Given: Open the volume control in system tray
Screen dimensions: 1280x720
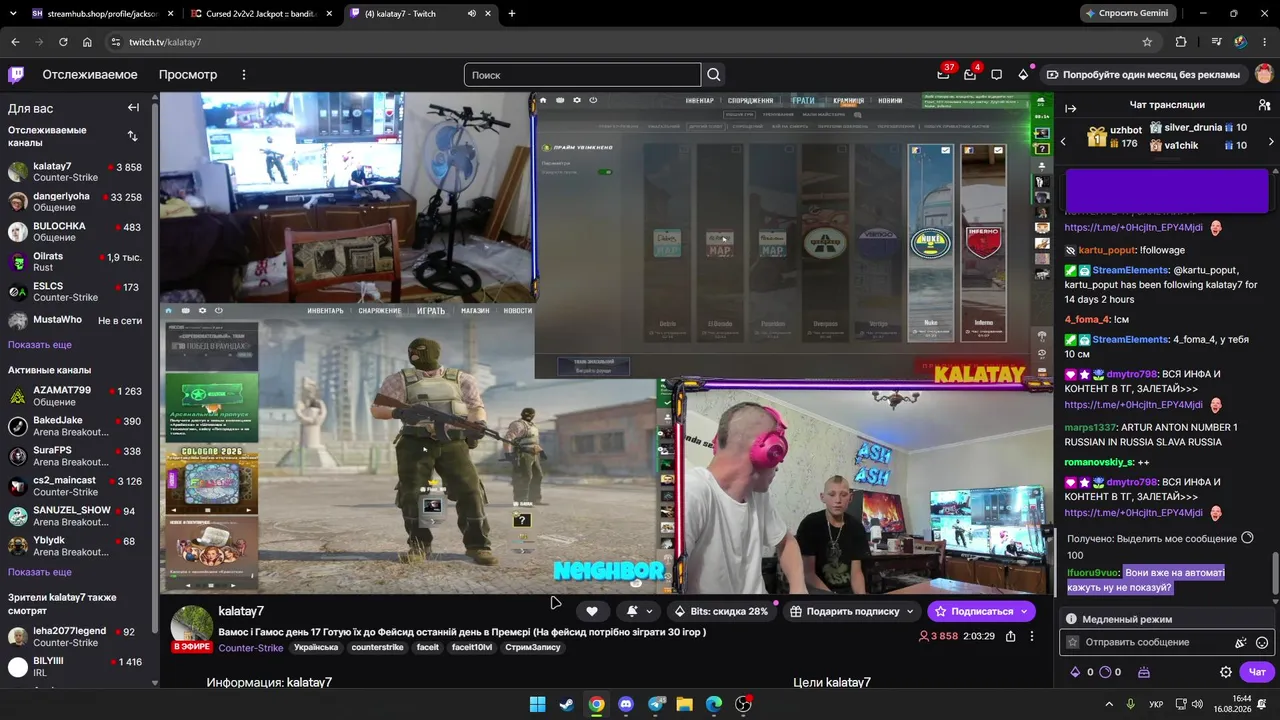Looking at the screenshot, I should [1196, 704].
